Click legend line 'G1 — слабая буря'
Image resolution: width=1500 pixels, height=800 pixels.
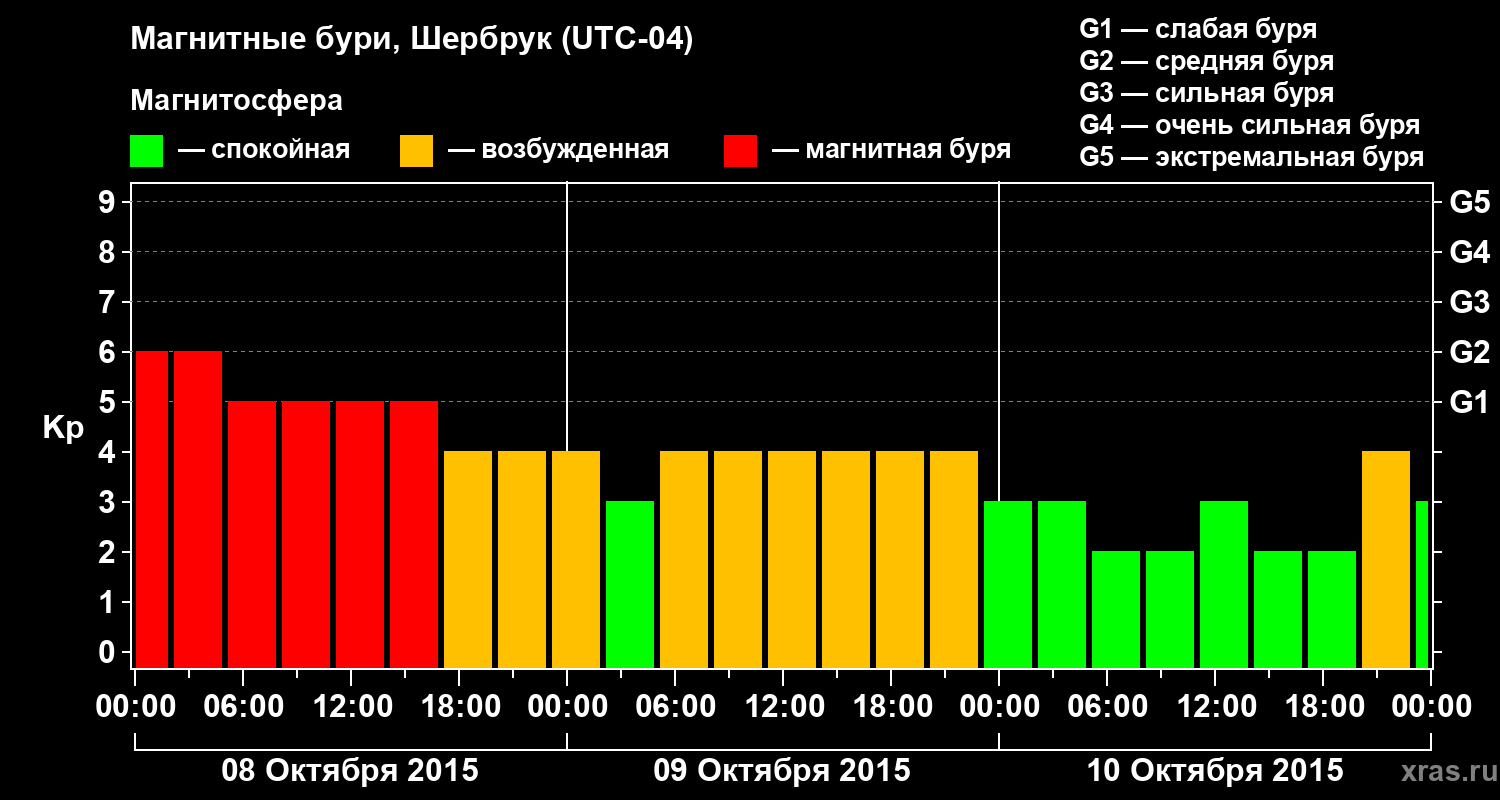tap(1198, 29)
